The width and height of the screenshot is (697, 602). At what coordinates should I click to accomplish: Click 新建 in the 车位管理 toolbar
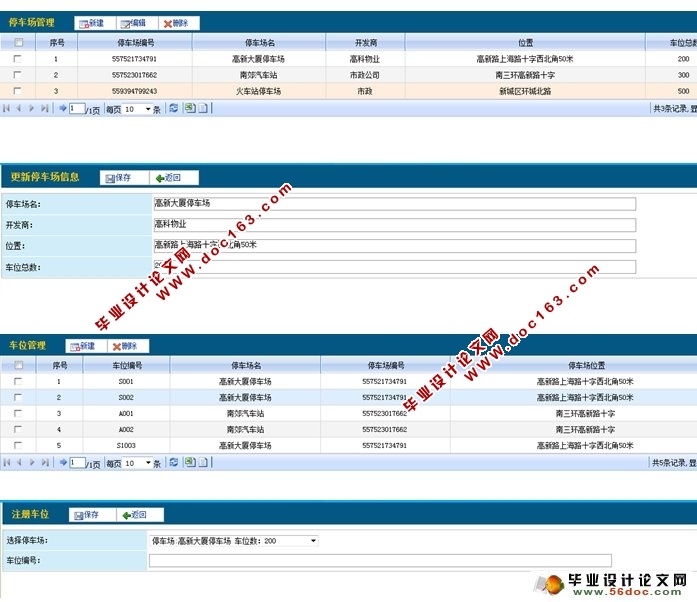(x=86, y=346)
